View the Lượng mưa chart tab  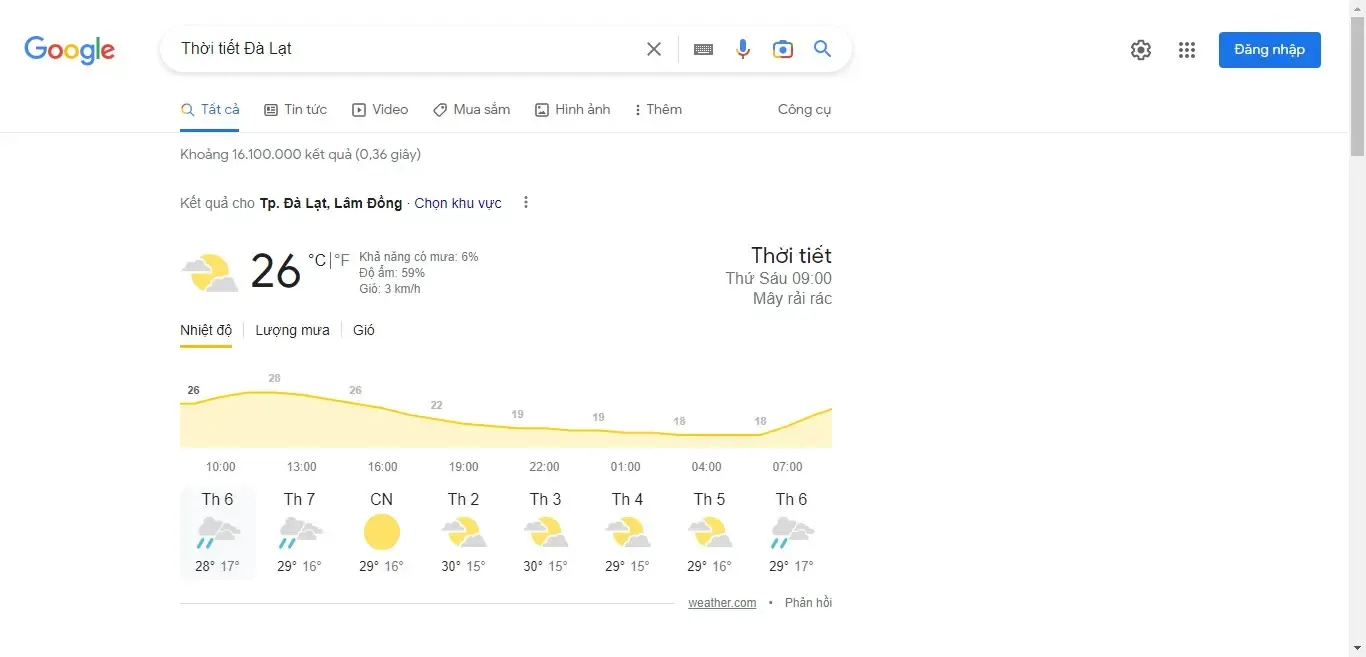292,330
